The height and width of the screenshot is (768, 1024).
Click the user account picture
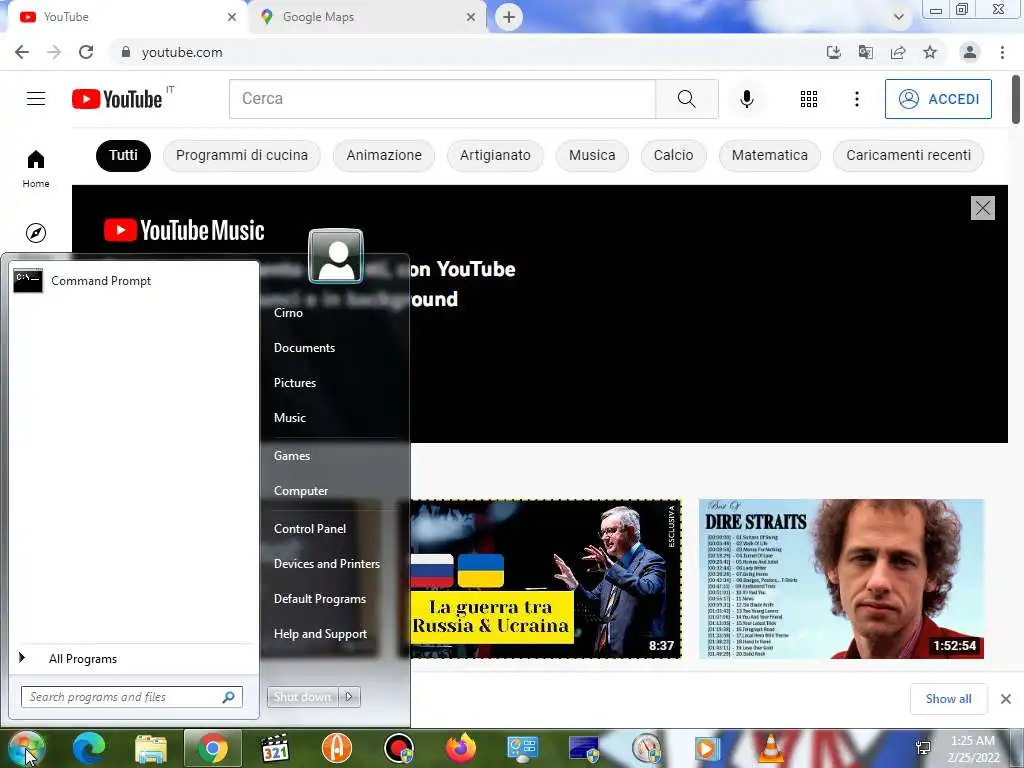(x=336, y=256)
